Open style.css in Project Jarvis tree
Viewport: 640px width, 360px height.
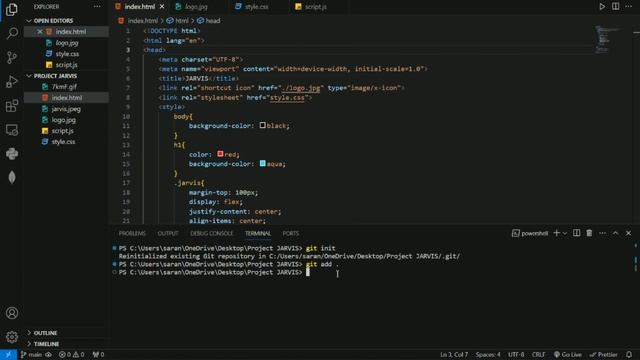(63, 142)
